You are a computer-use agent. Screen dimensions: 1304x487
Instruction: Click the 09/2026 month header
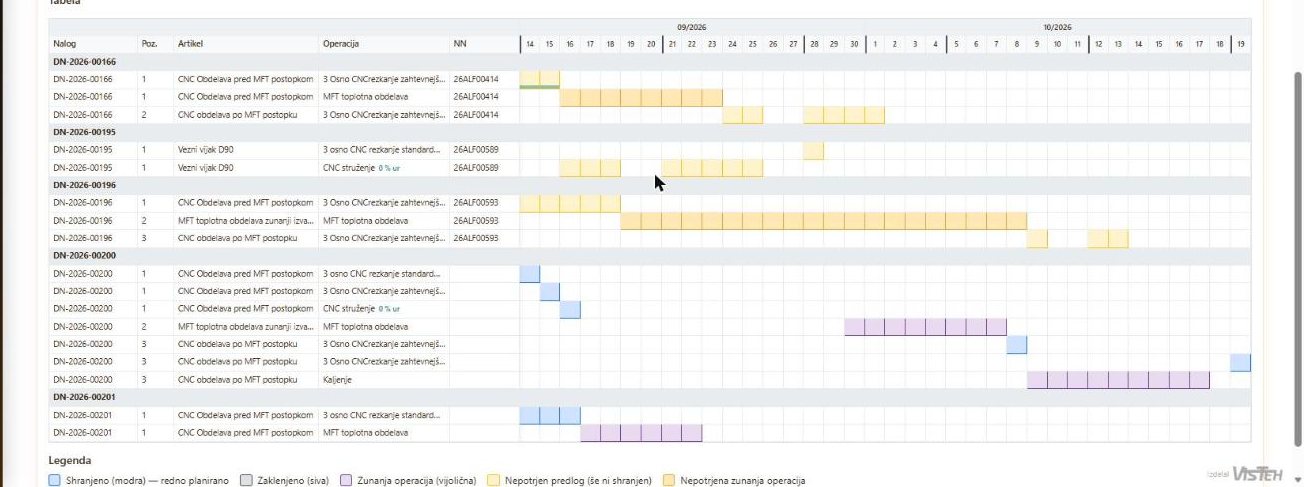[691, 27]
